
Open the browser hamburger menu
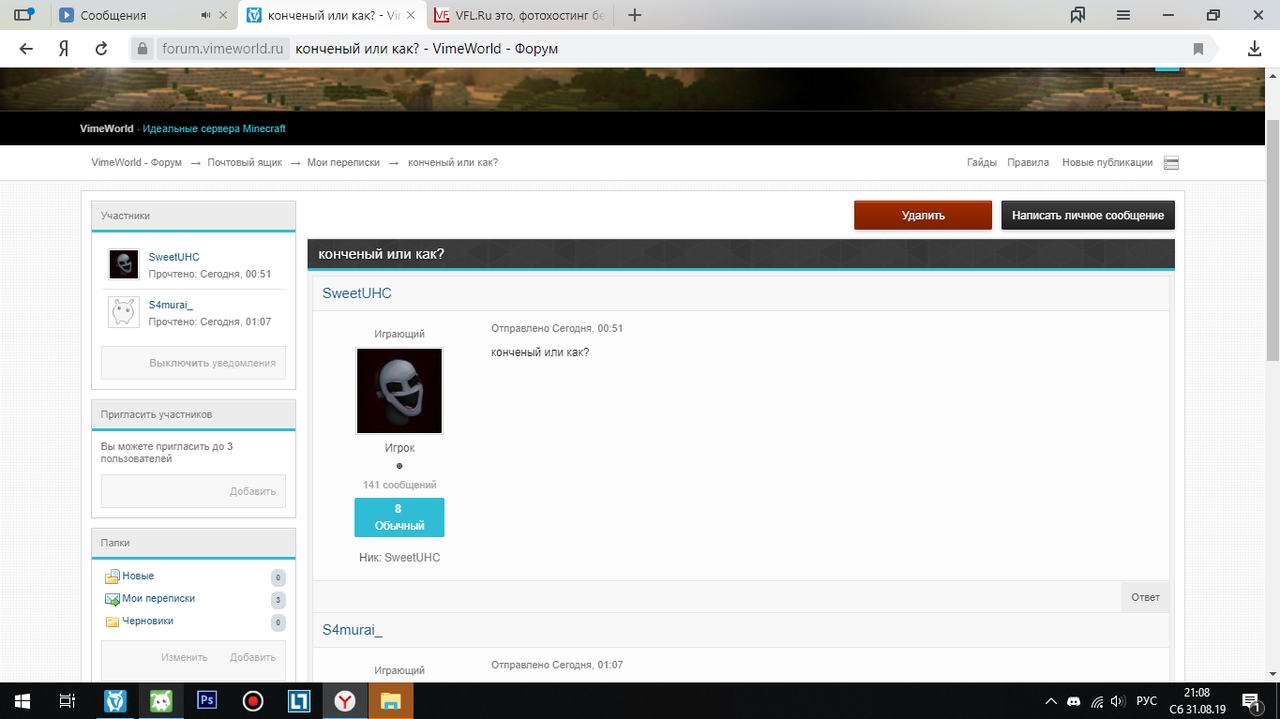(x=1123, y=15)
